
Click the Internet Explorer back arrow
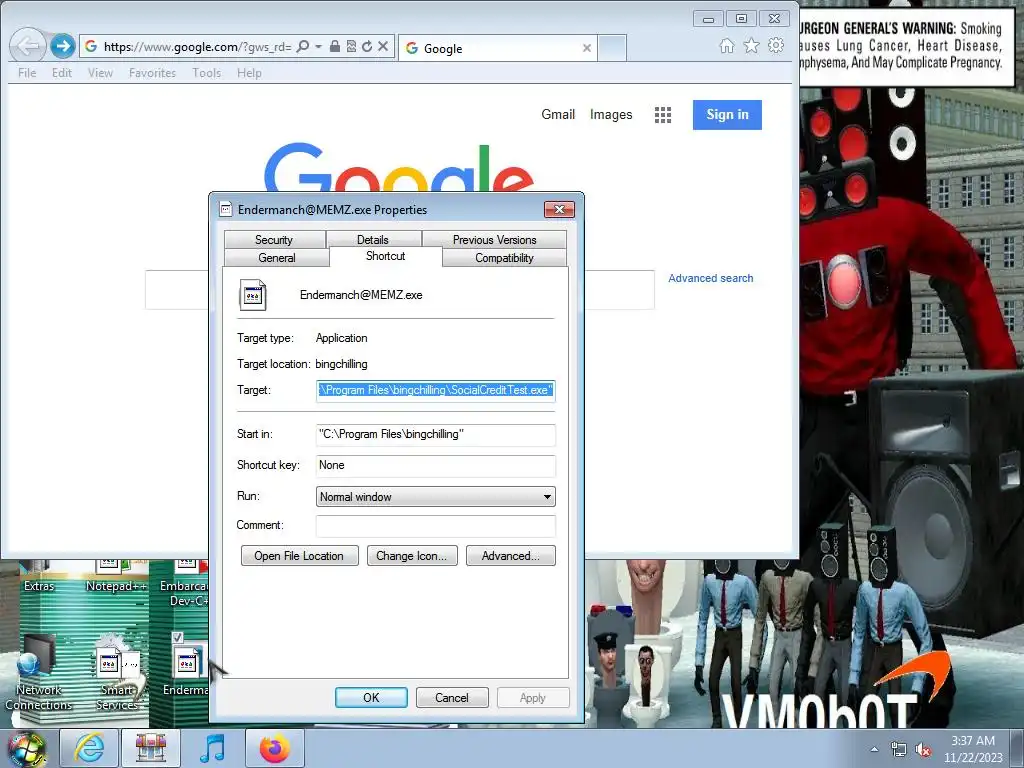(x=27, y=46)
